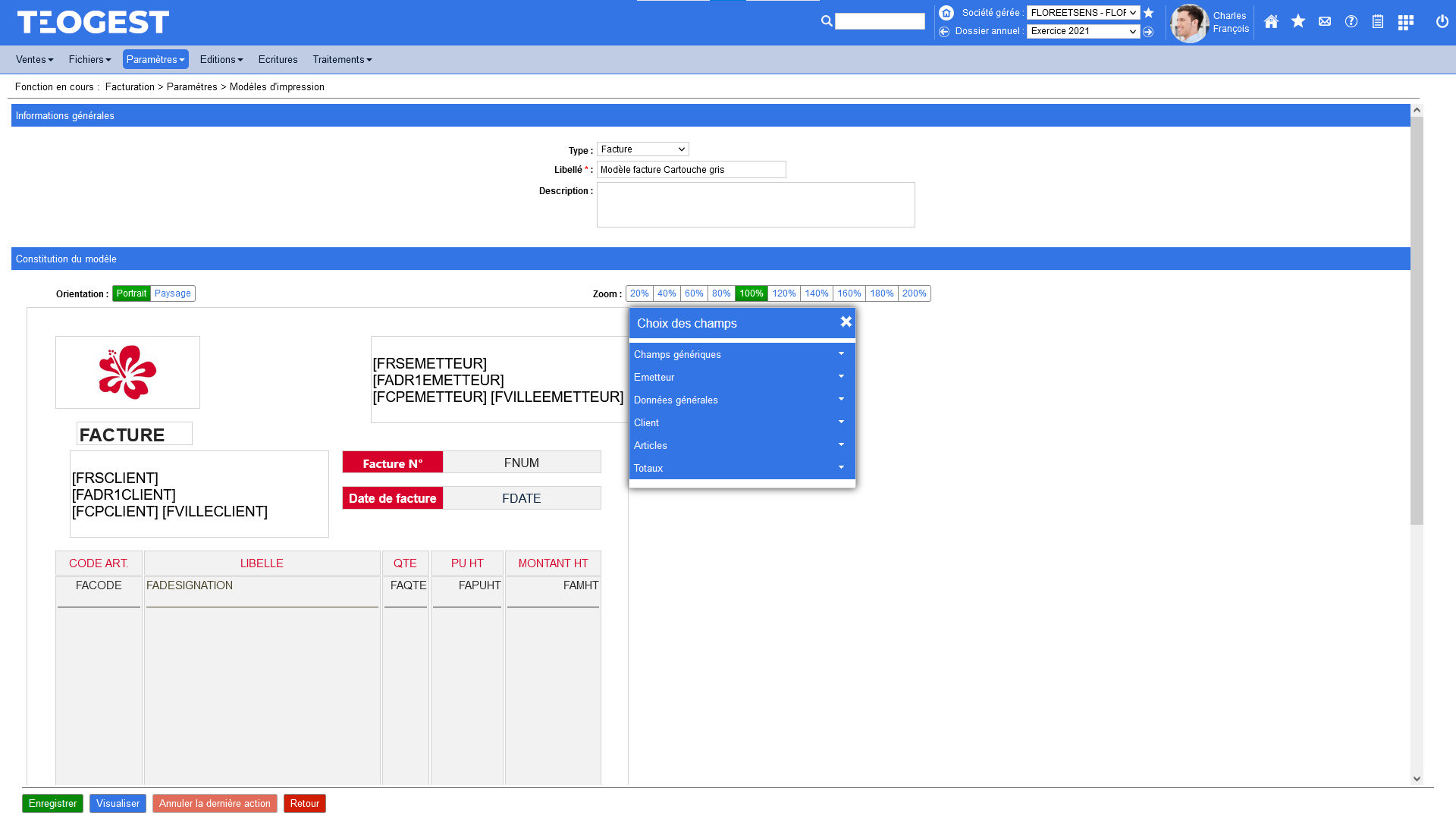Open the mail envelope icon
The image size is (1456, 819).
click(x=1325, y=22)
